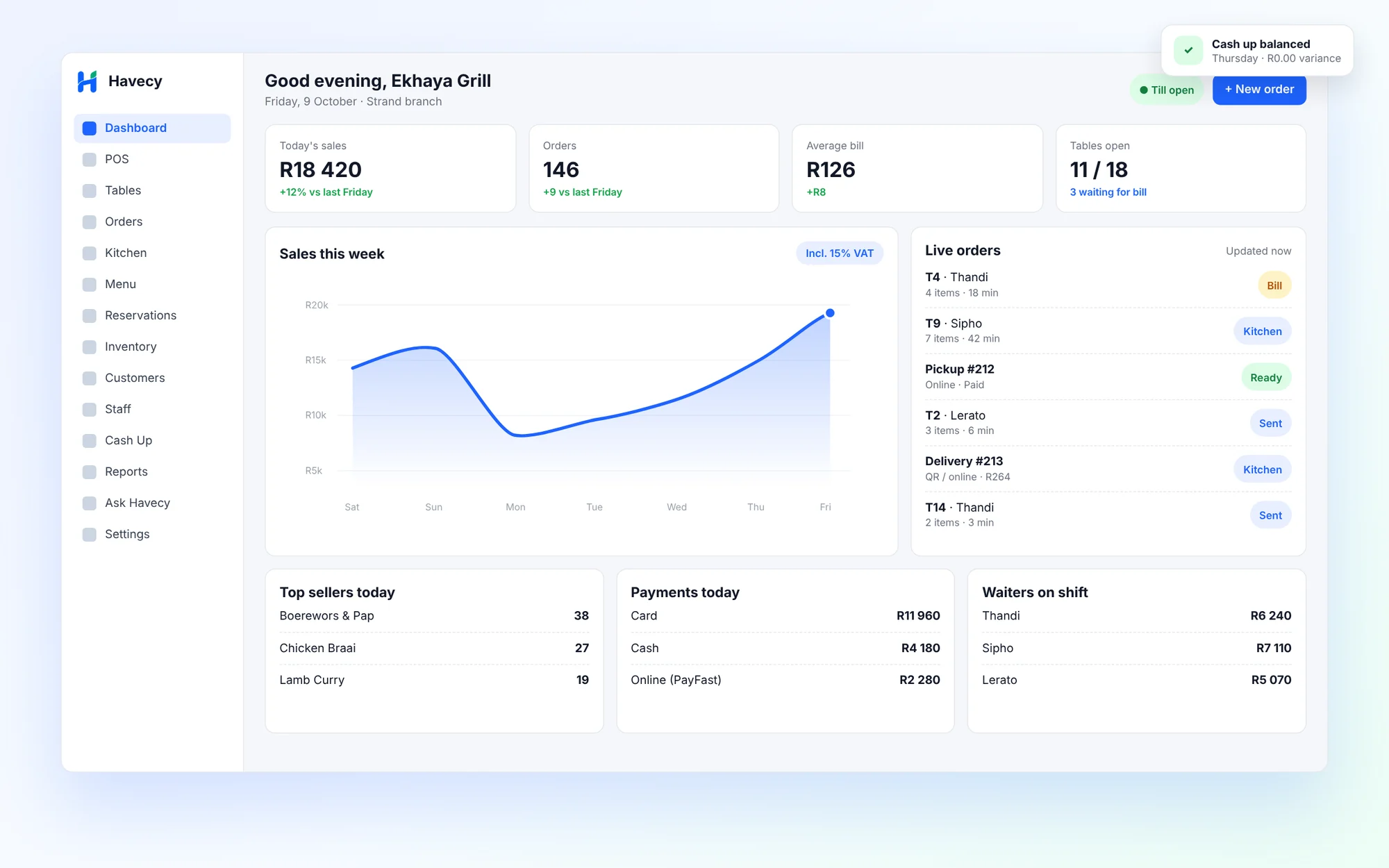Click the Inventory sidebar icon

[x=90, y=347]
